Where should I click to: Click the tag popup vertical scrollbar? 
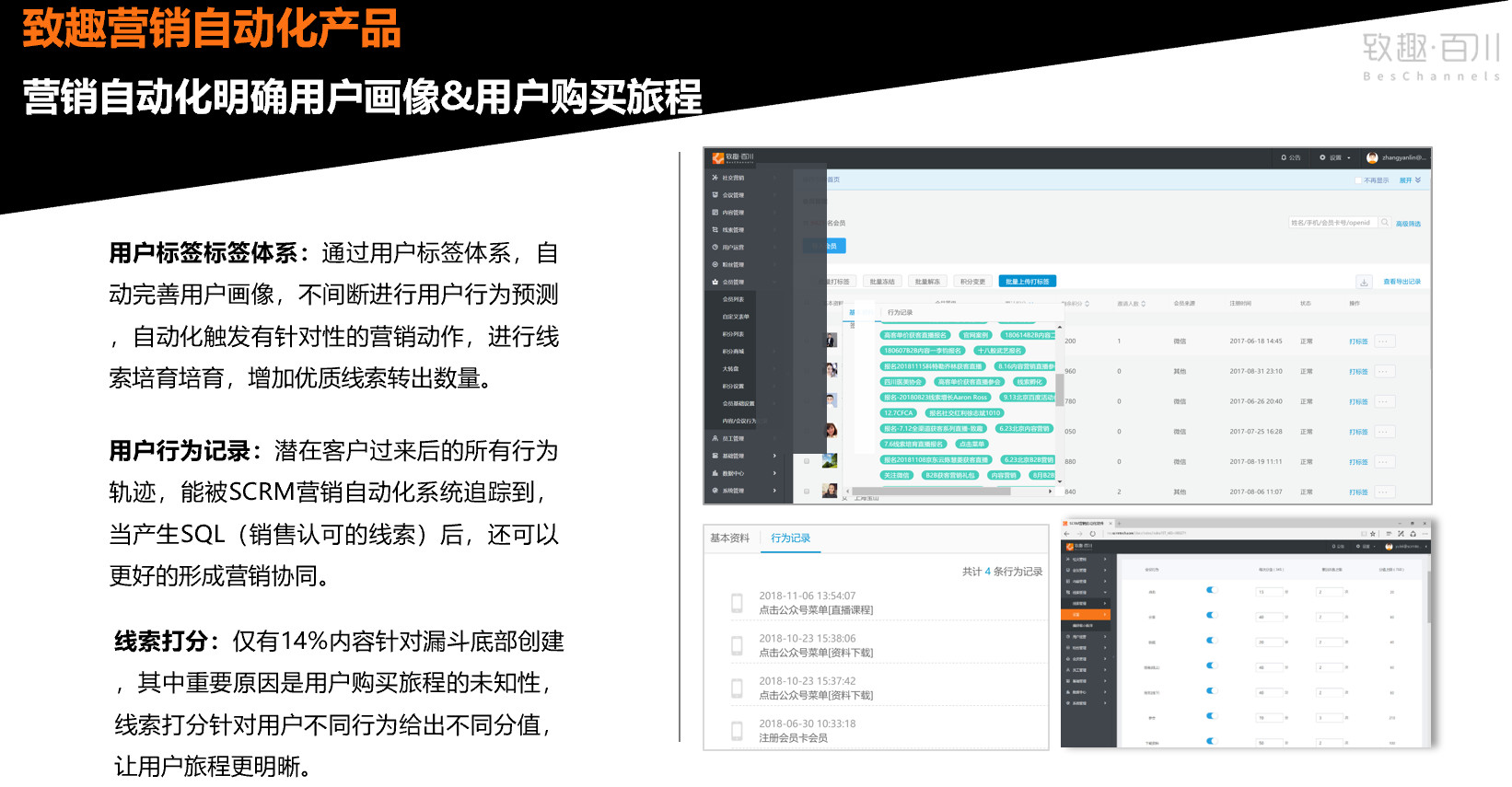[1060, 388]
